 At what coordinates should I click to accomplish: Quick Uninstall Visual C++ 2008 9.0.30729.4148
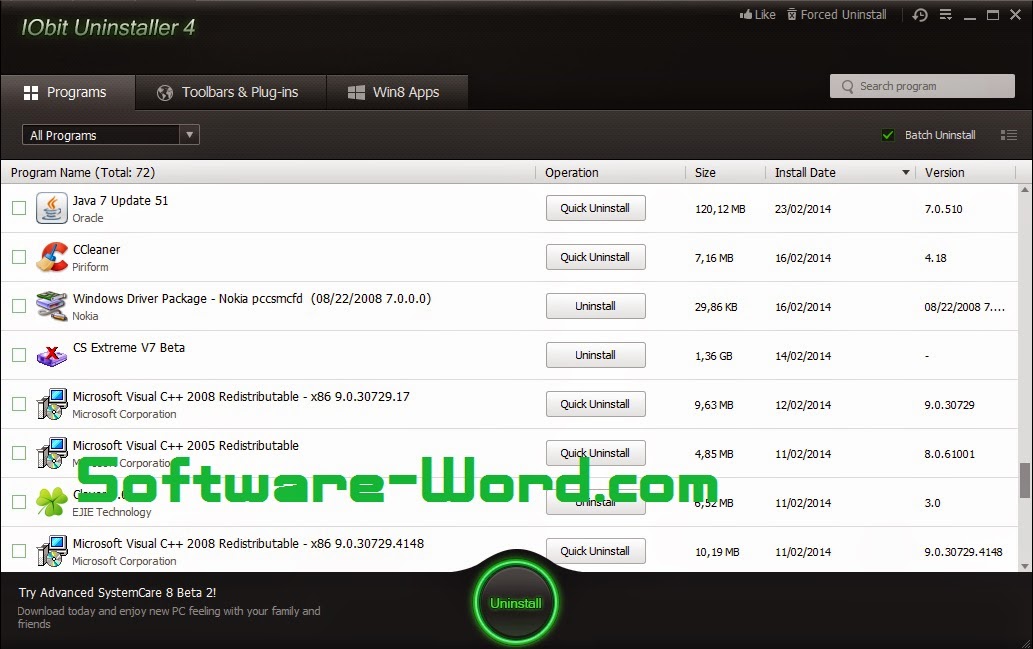click(x=596, y=551)
